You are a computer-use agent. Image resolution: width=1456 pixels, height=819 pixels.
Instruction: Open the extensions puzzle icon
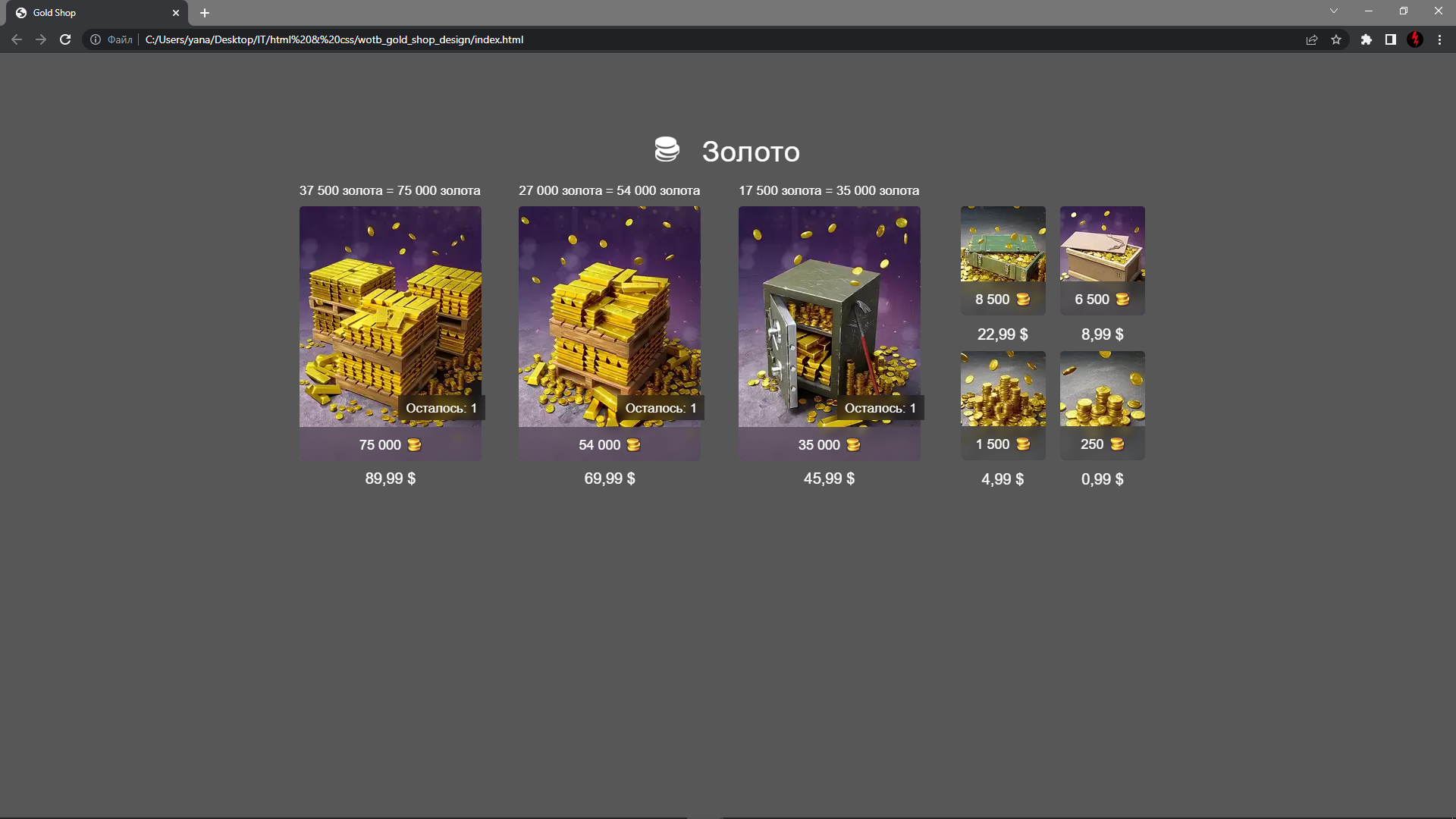1367,39
